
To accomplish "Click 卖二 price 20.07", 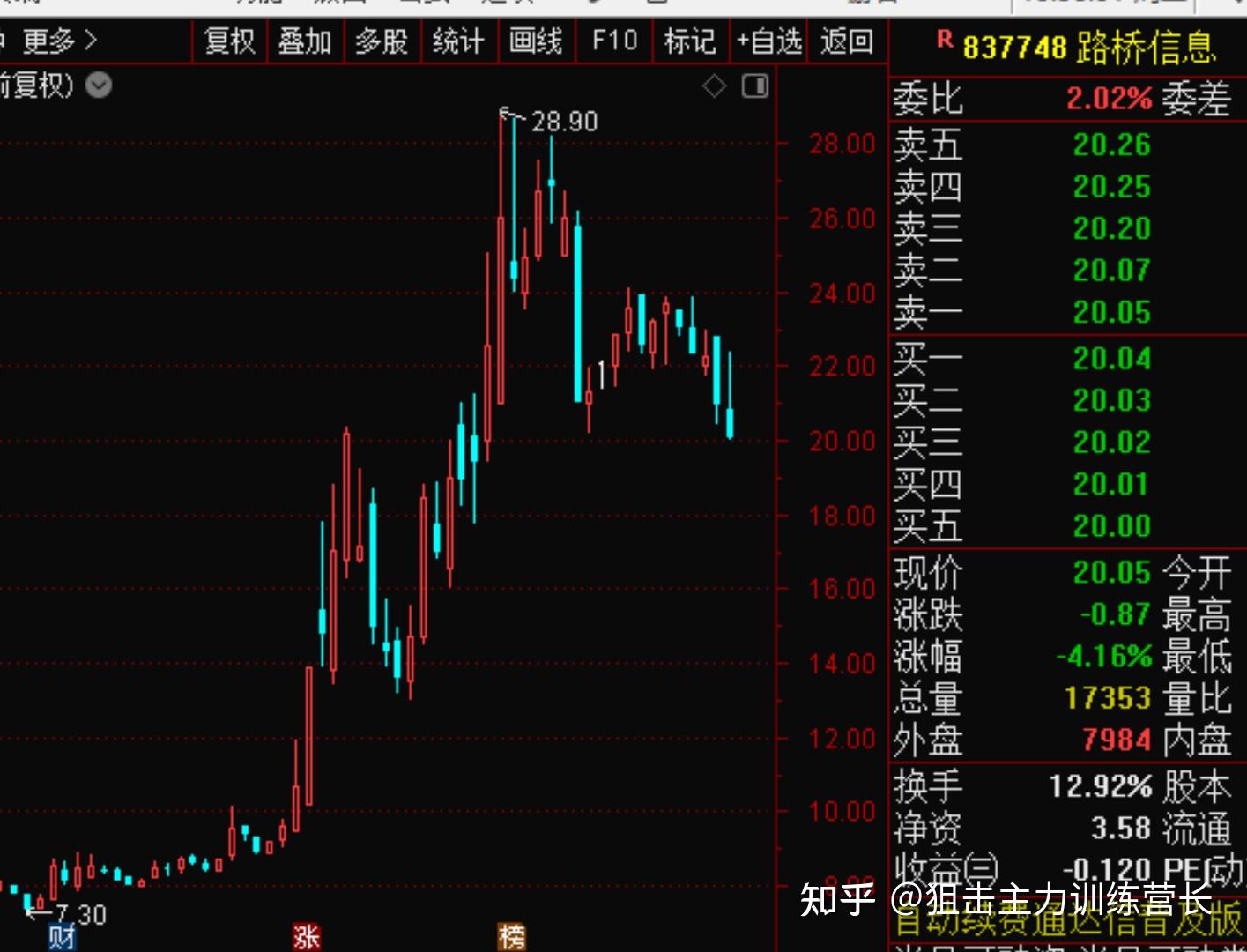I will tap(1111, 270).
